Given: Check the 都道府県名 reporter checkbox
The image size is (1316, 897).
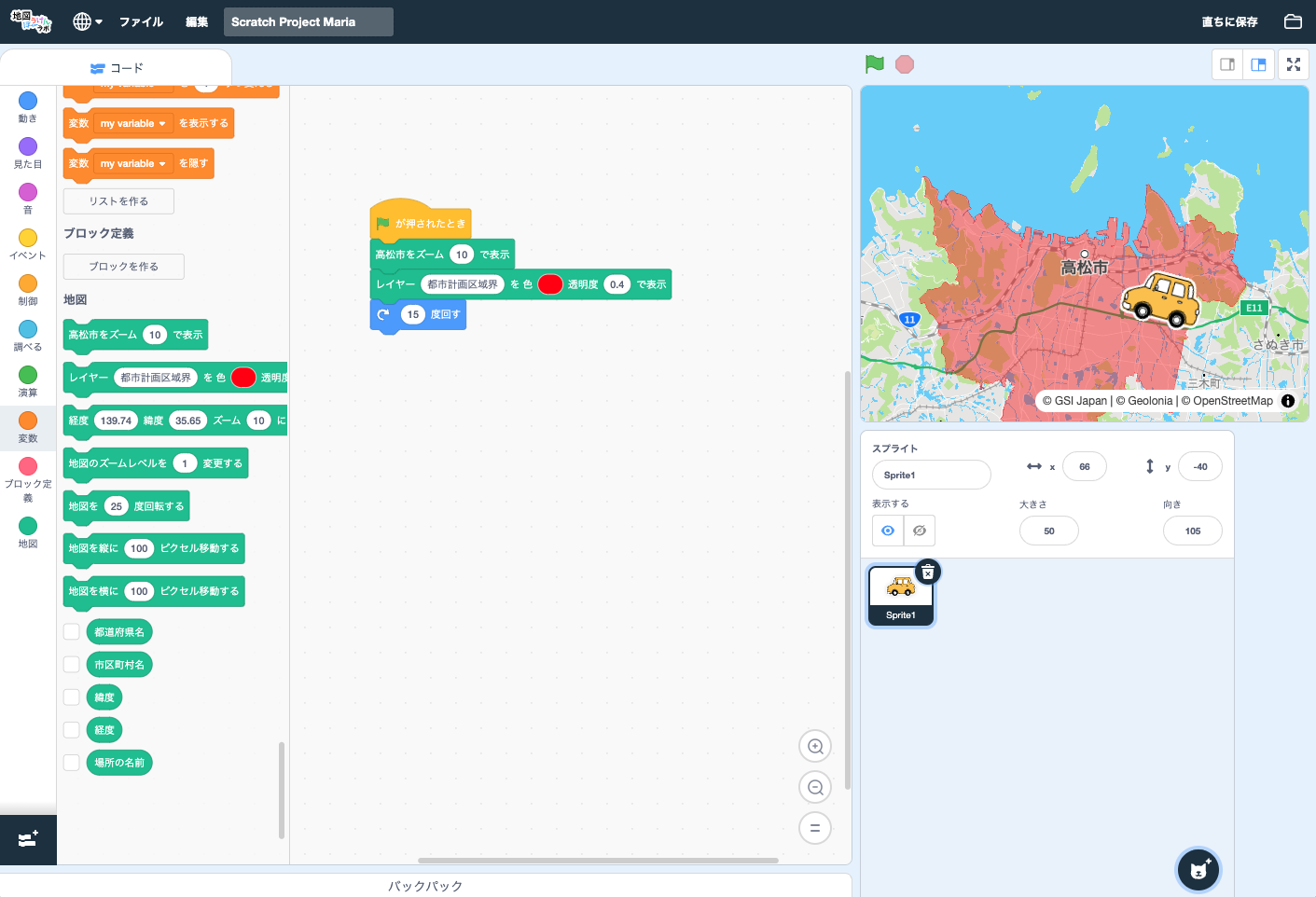Looking at the screenshot, I should click(72, 631).
